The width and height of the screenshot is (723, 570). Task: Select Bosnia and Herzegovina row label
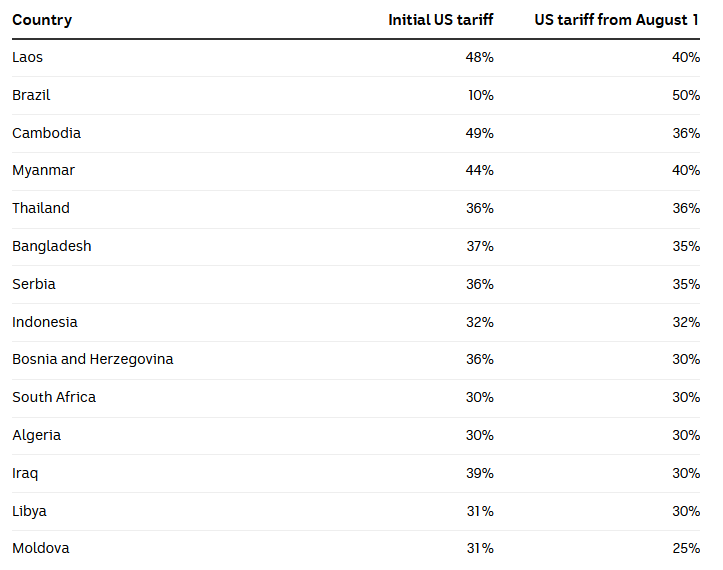click(93, 359)
